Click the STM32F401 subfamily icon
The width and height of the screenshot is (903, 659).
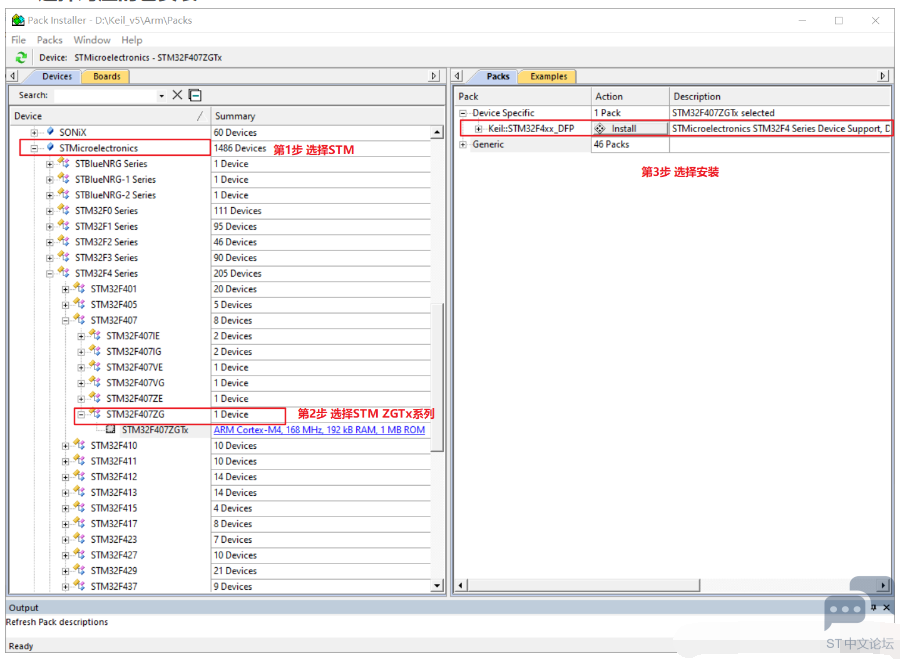click(79, 288)
